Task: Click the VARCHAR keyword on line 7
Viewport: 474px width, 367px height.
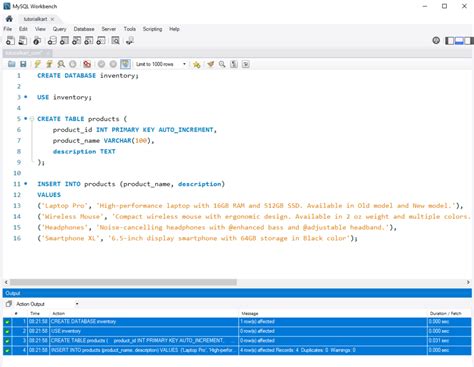Action: pos(117,140)
